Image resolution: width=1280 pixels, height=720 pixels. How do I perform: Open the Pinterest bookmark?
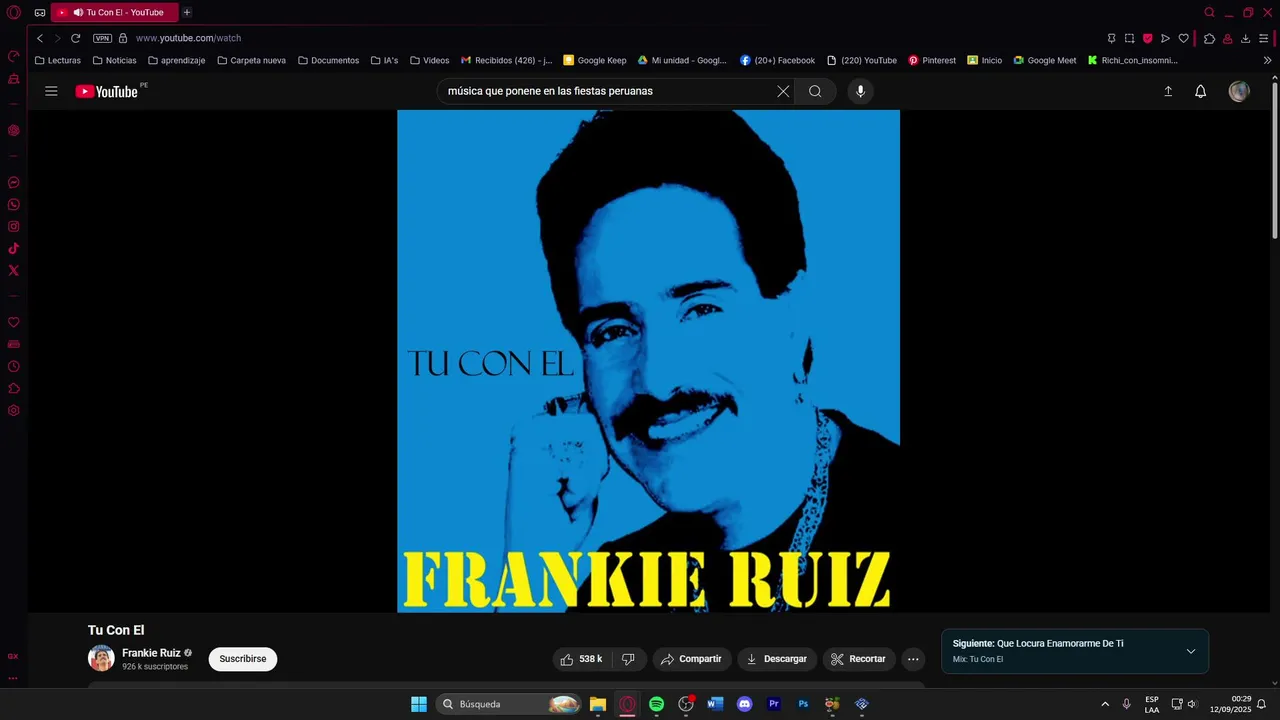(x=932, y=60)
